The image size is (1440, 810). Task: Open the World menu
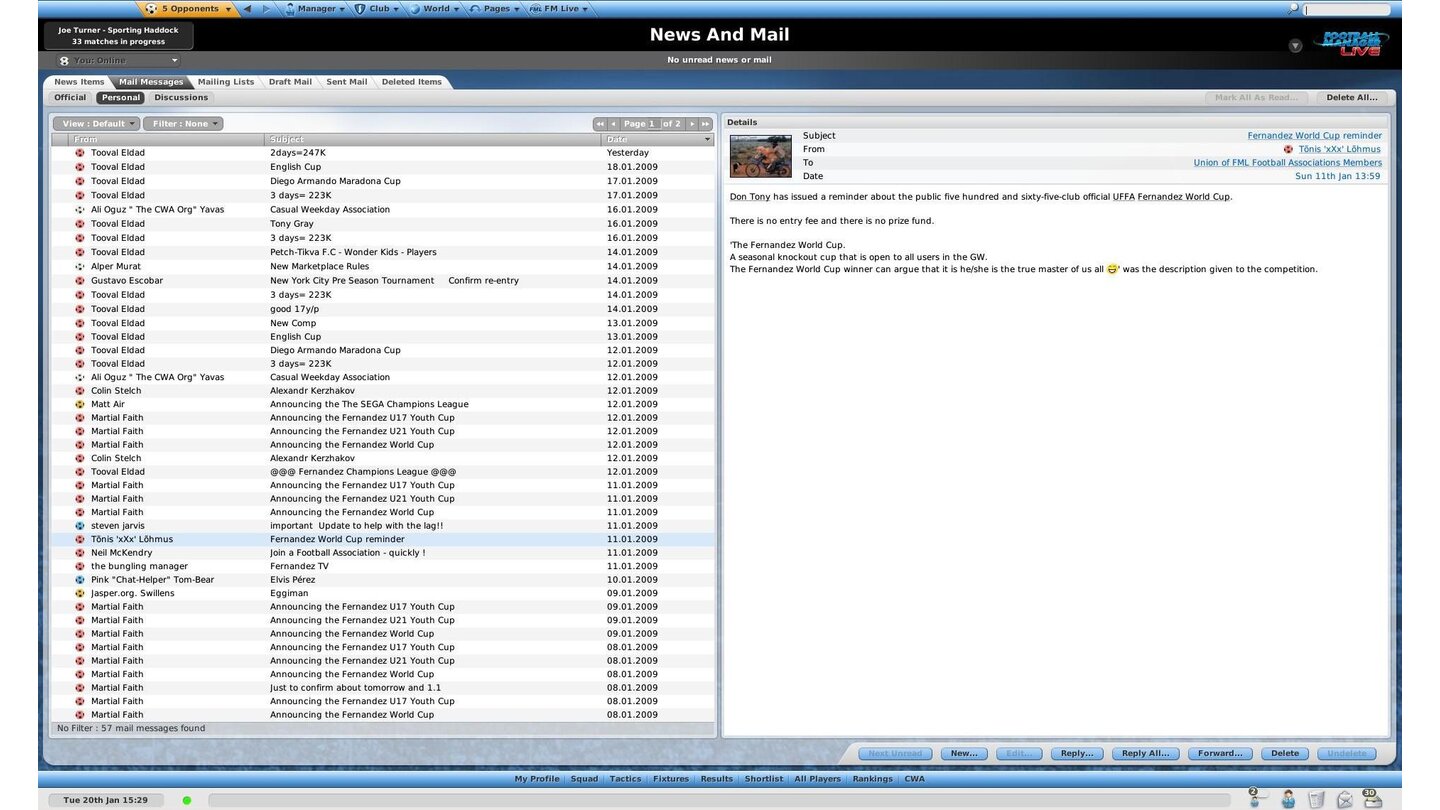[x=434, y=9]
